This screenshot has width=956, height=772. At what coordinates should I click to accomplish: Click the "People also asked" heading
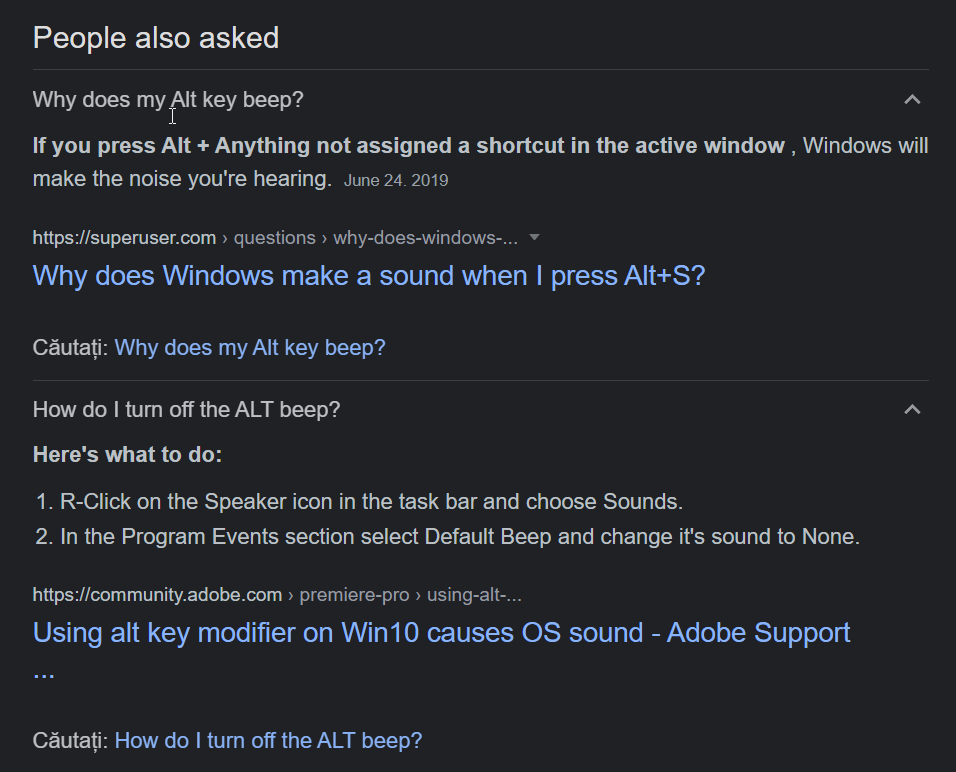coord(156,38)
